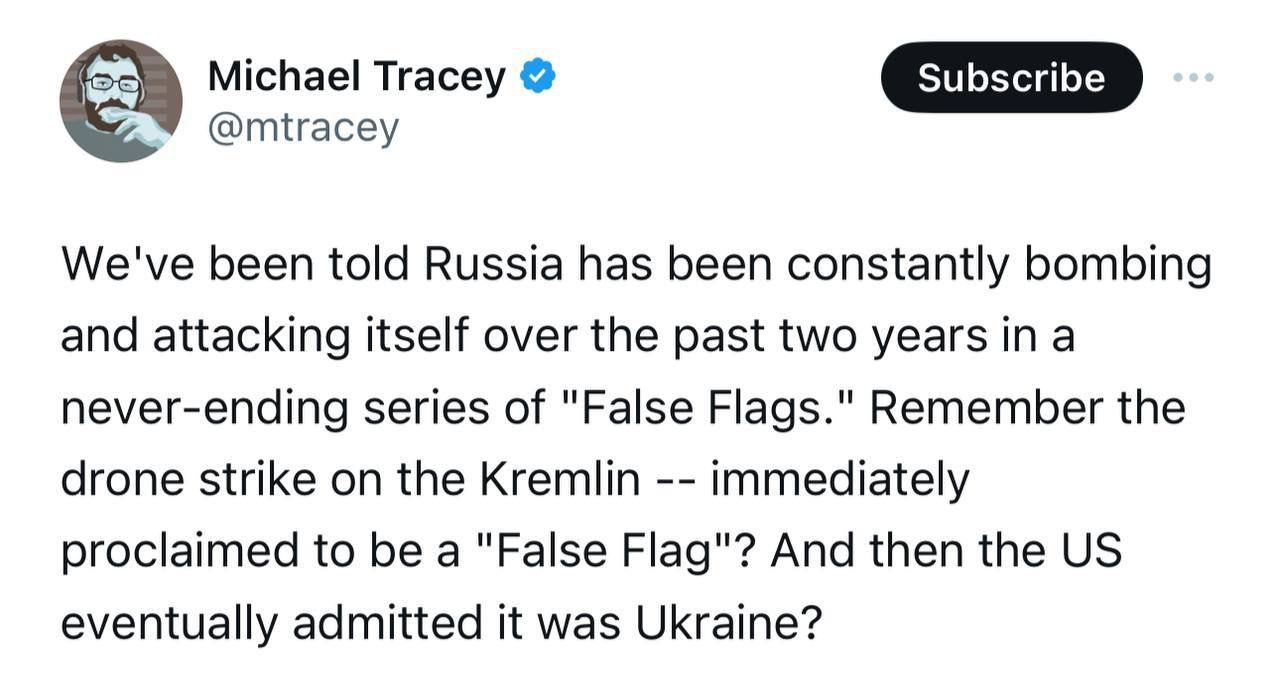The image size is (1280, 677).
Task: Click the word "Russia" in first line
Action: 491,265
